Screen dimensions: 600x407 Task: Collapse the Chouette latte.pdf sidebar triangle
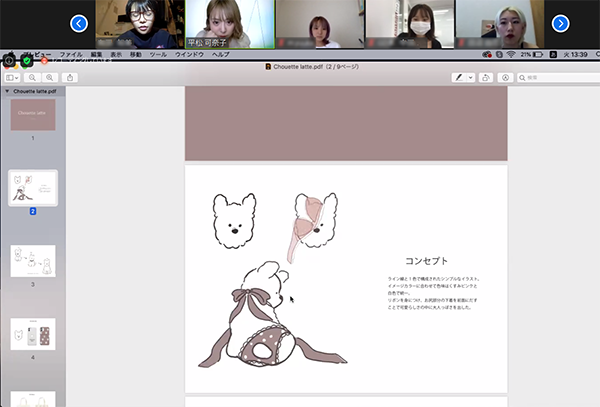(5, 91)
